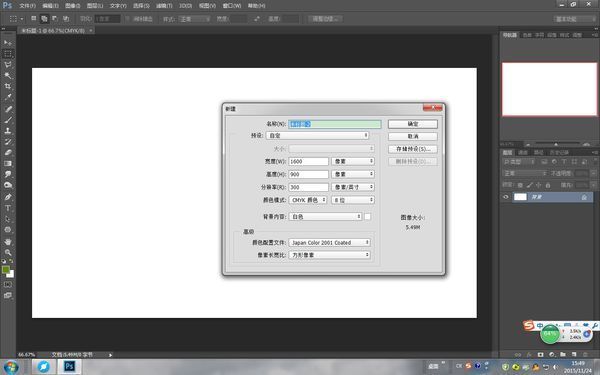Click the 名称 name input field
Screen dimensions: 600x375
click(x=335, y=124)
